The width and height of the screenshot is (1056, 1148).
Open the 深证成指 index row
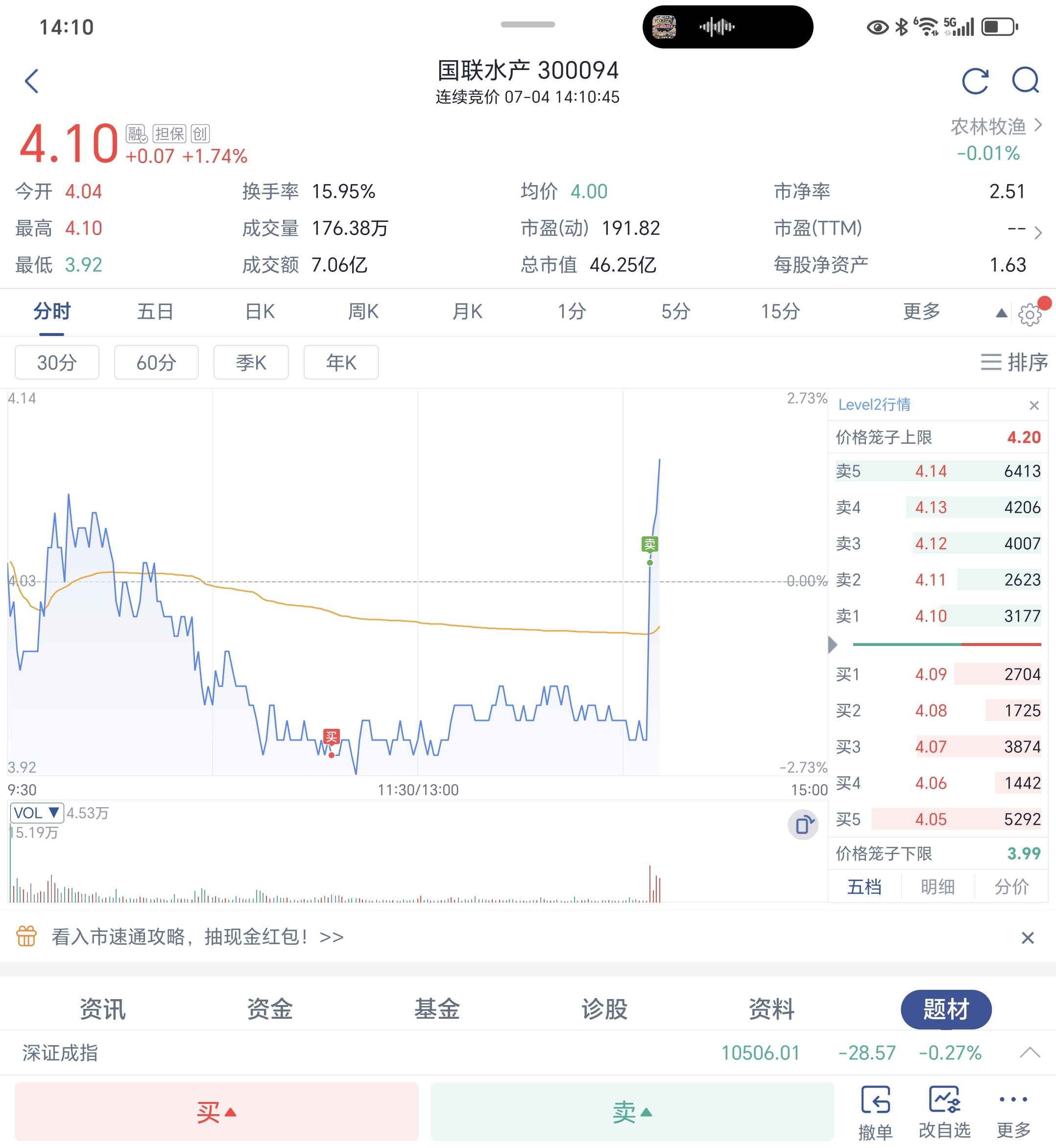tap(528, 1052)
